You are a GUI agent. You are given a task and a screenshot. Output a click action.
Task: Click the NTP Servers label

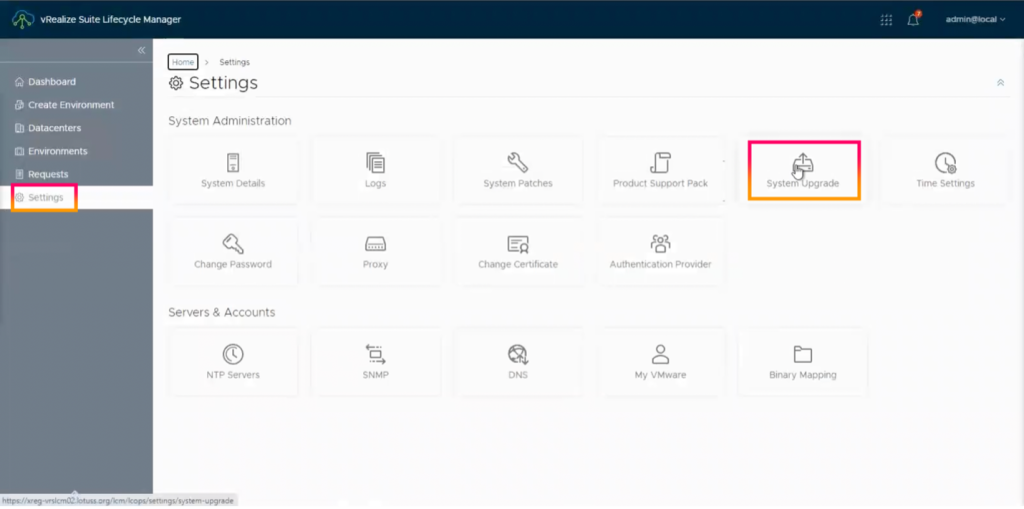[233, 375]
